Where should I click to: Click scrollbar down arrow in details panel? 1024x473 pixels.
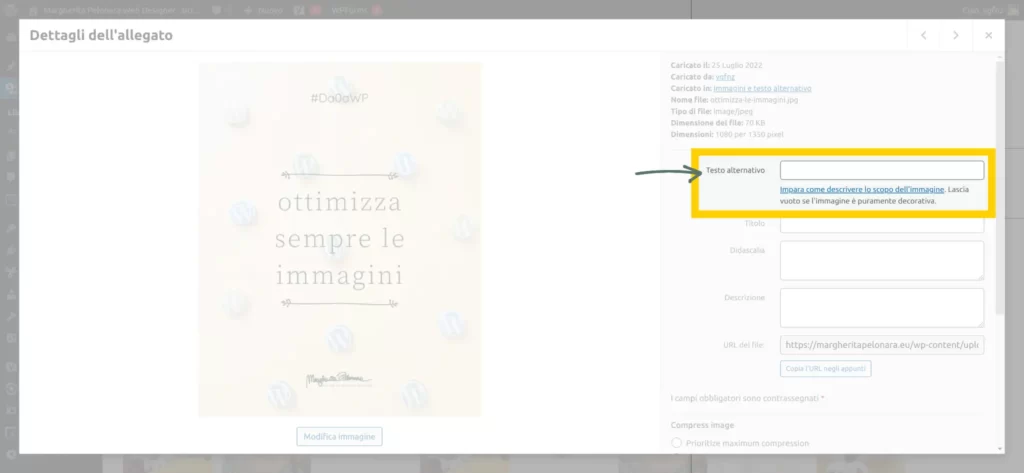coord(1000,448)
